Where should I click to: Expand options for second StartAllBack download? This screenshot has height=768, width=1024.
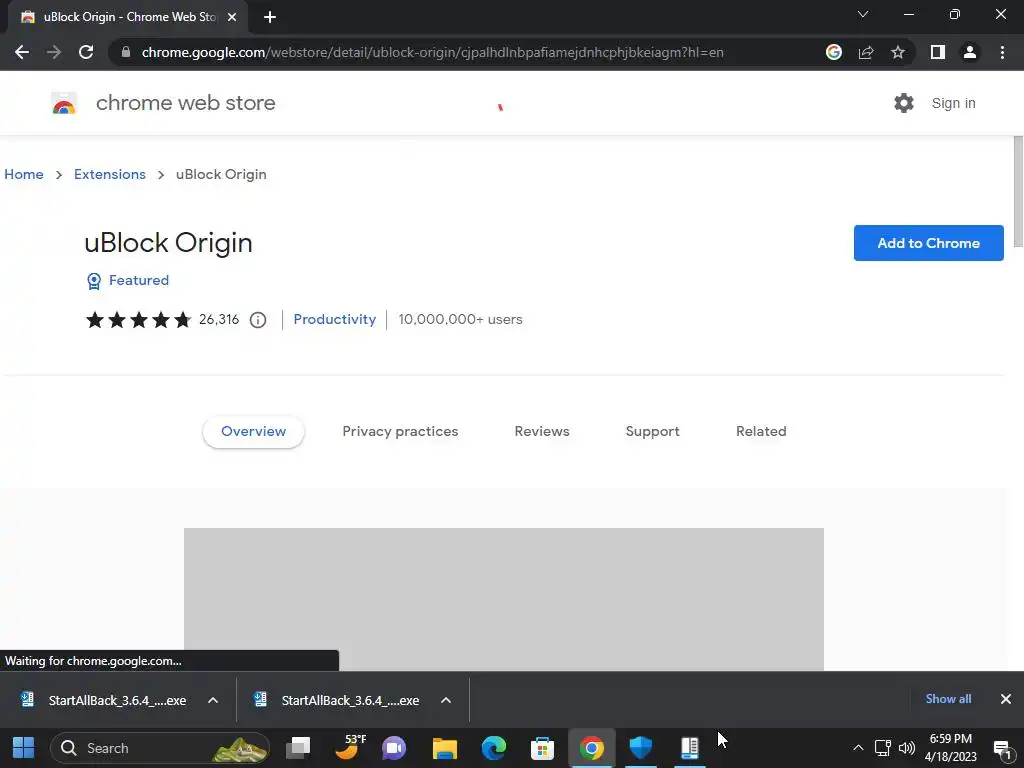point(446,700)
